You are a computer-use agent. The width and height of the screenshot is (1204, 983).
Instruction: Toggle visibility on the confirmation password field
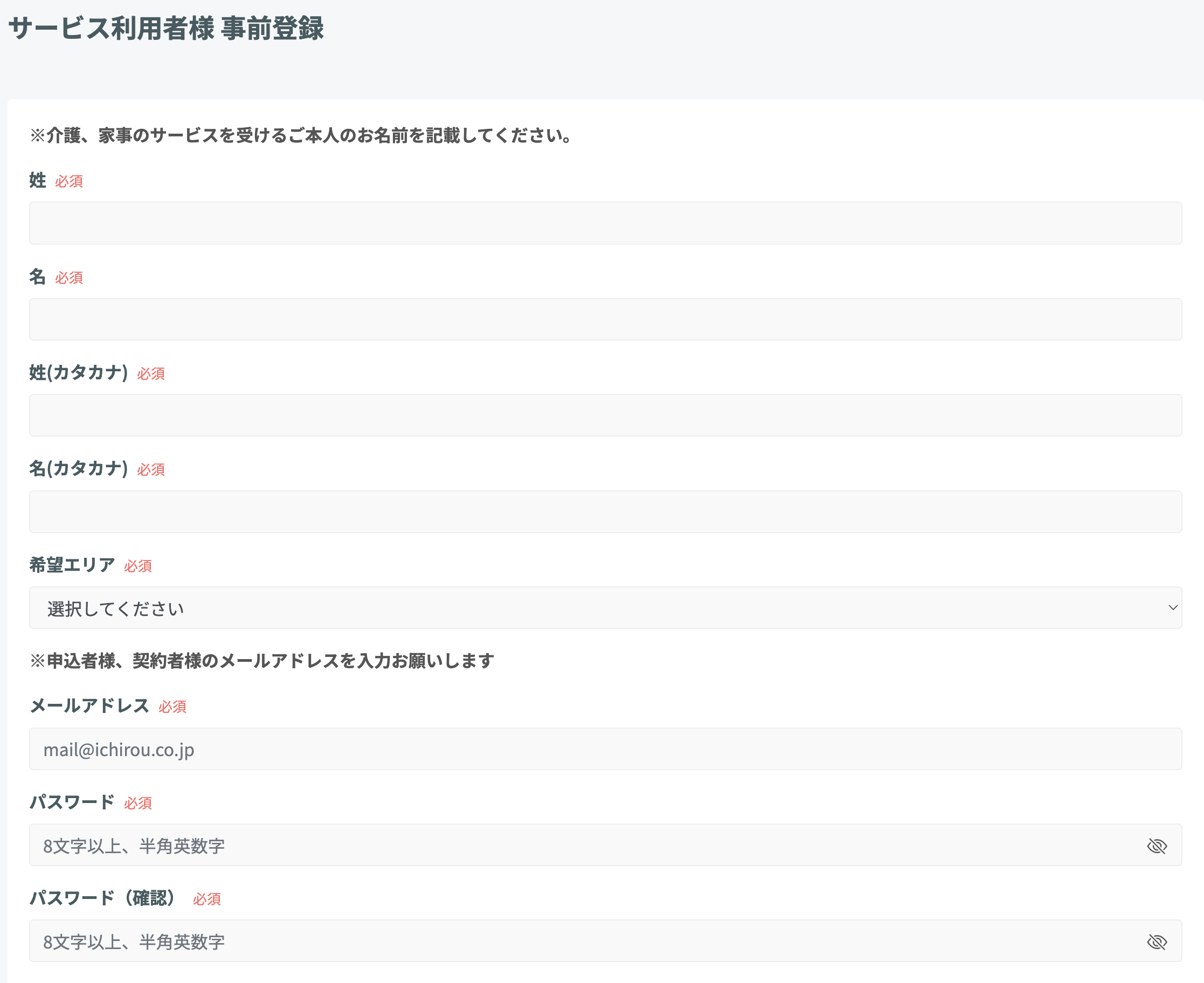pos(1157,942)
